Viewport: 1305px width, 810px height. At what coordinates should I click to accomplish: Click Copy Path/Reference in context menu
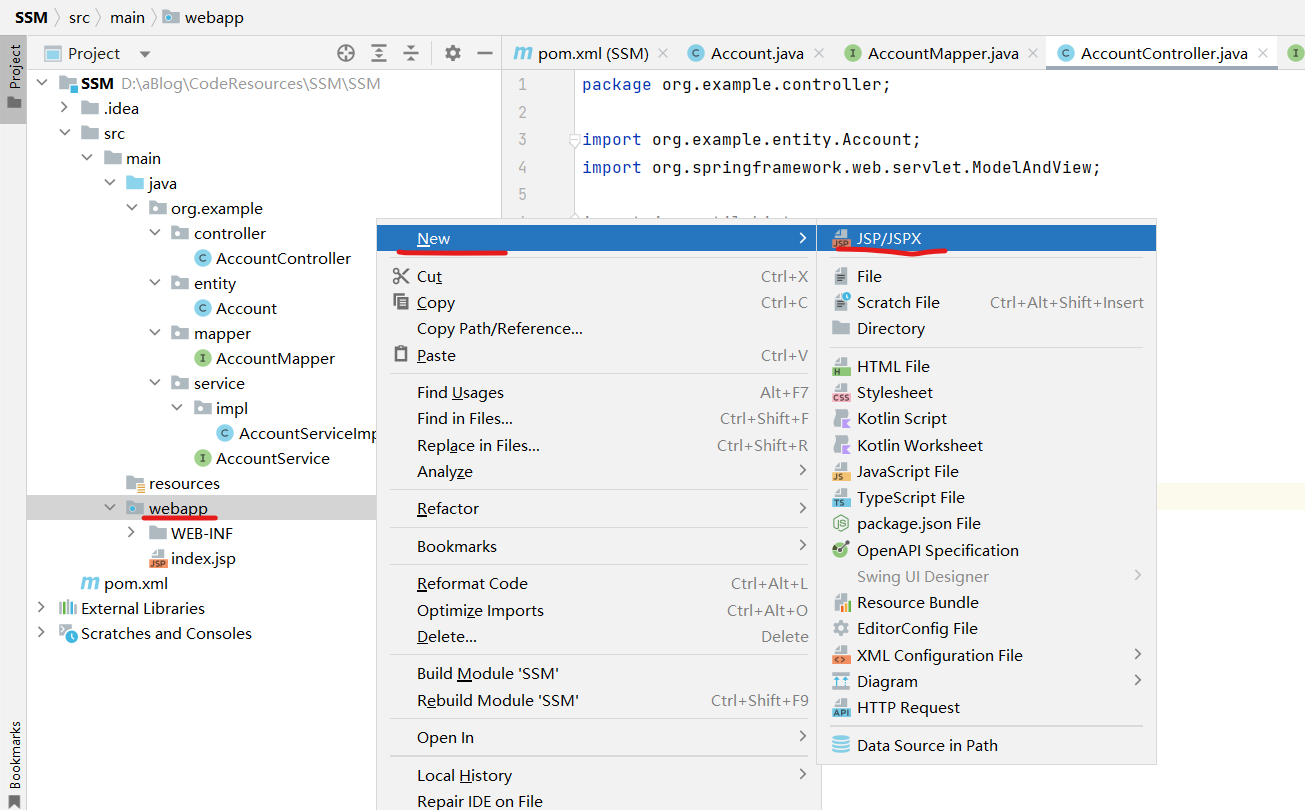tap(598, 328)
